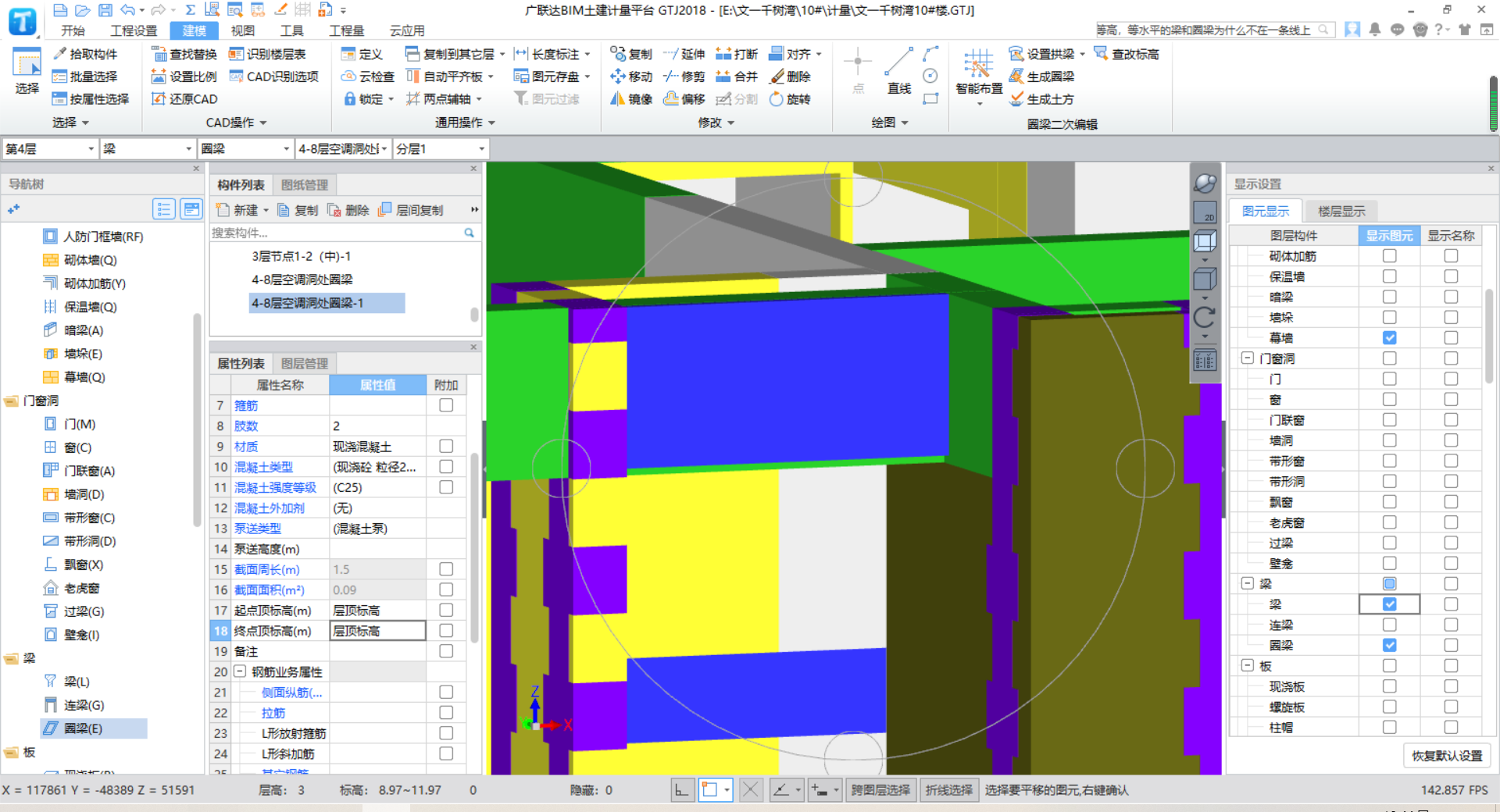
Task: Open the 圈梁 component type dropdown
Action: [245, 148]
